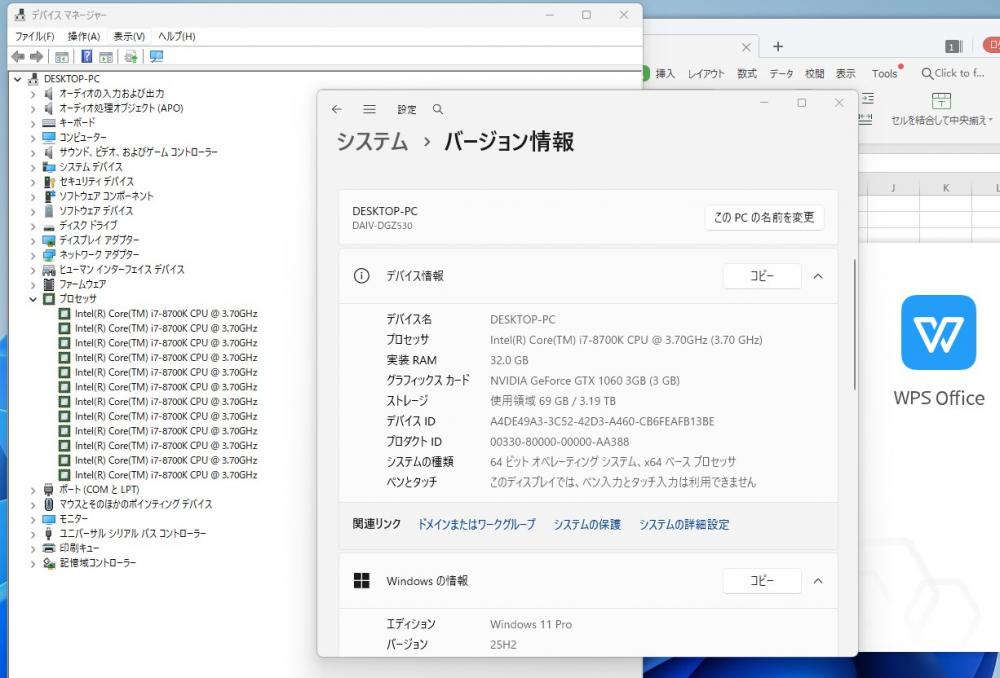Image resolution: width=1000 pixels, height=678 pixels.
Task: Click the page-number 1 icon in WPS tab bar
Action: click(x=953, y=47)
